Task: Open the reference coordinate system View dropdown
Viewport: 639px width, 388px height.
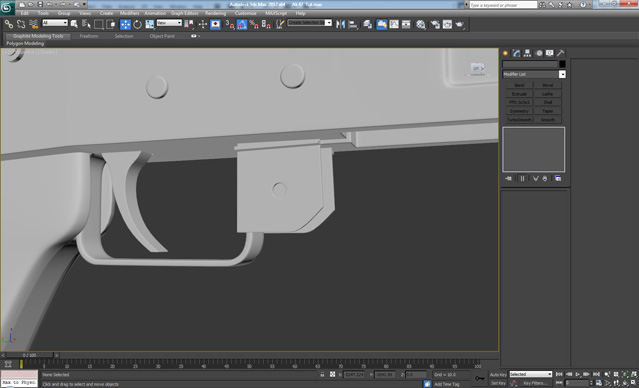Action: click(169, 23)
